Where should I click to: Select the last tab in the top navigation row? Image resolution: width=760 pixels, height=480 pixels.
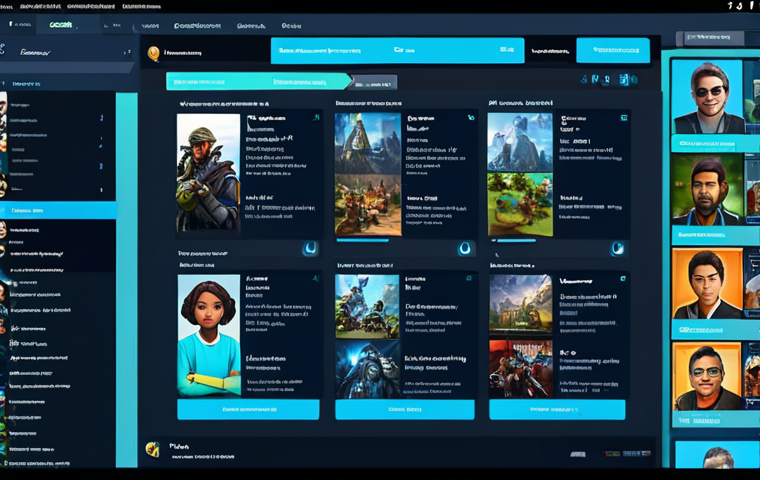pyautogui.click(x=291, y=26)
